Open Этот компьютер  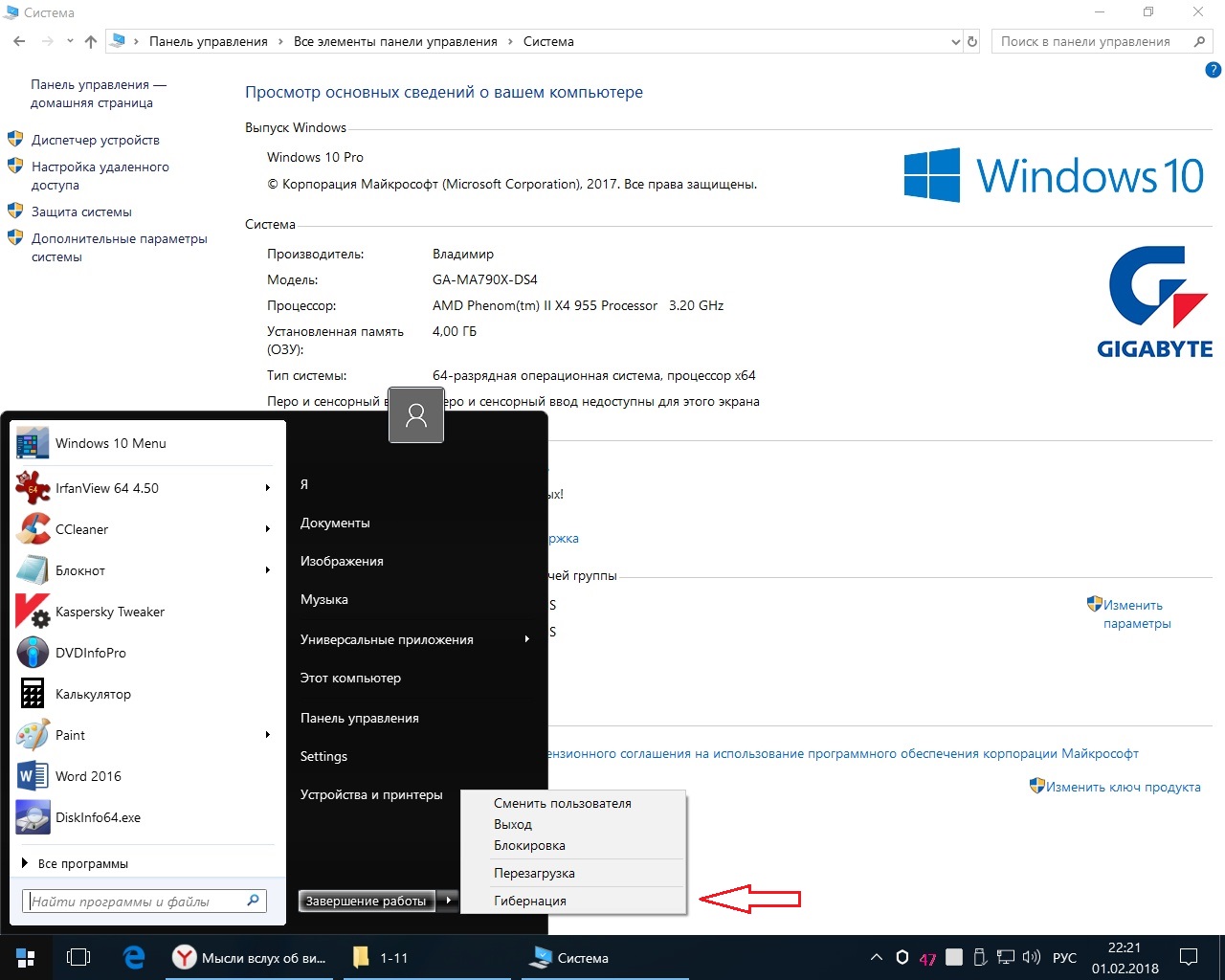350,678
